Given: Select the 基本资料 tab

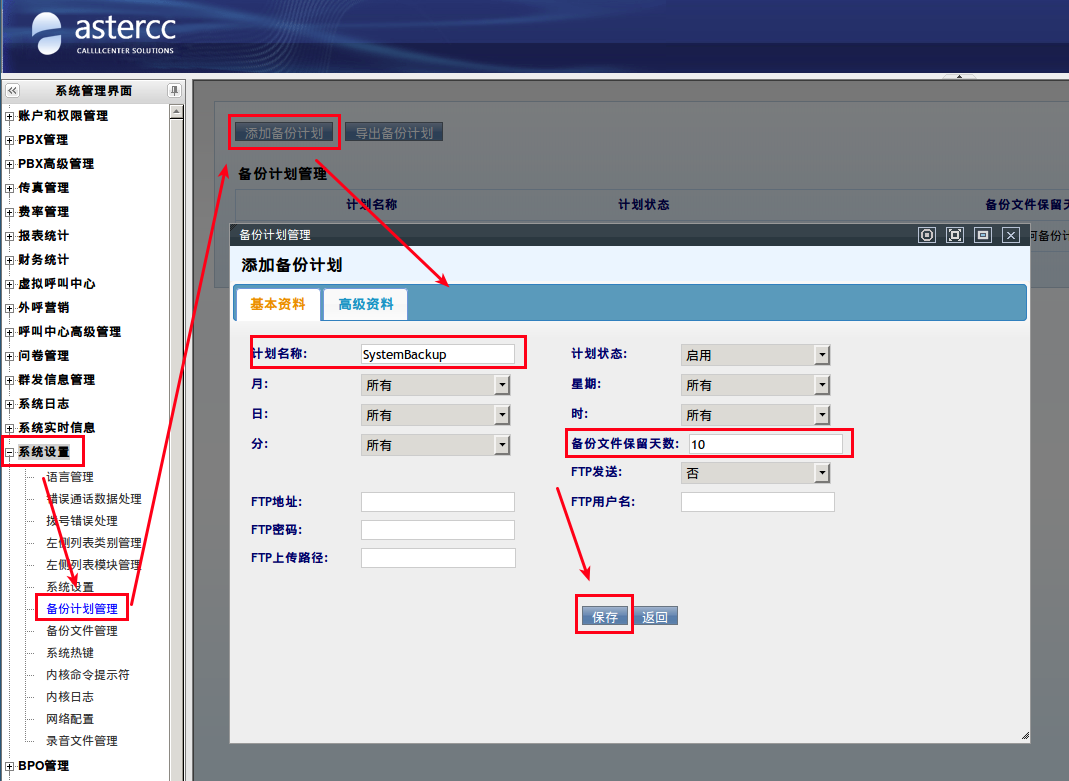Looking at the screenshot, I should coord(277,304).
